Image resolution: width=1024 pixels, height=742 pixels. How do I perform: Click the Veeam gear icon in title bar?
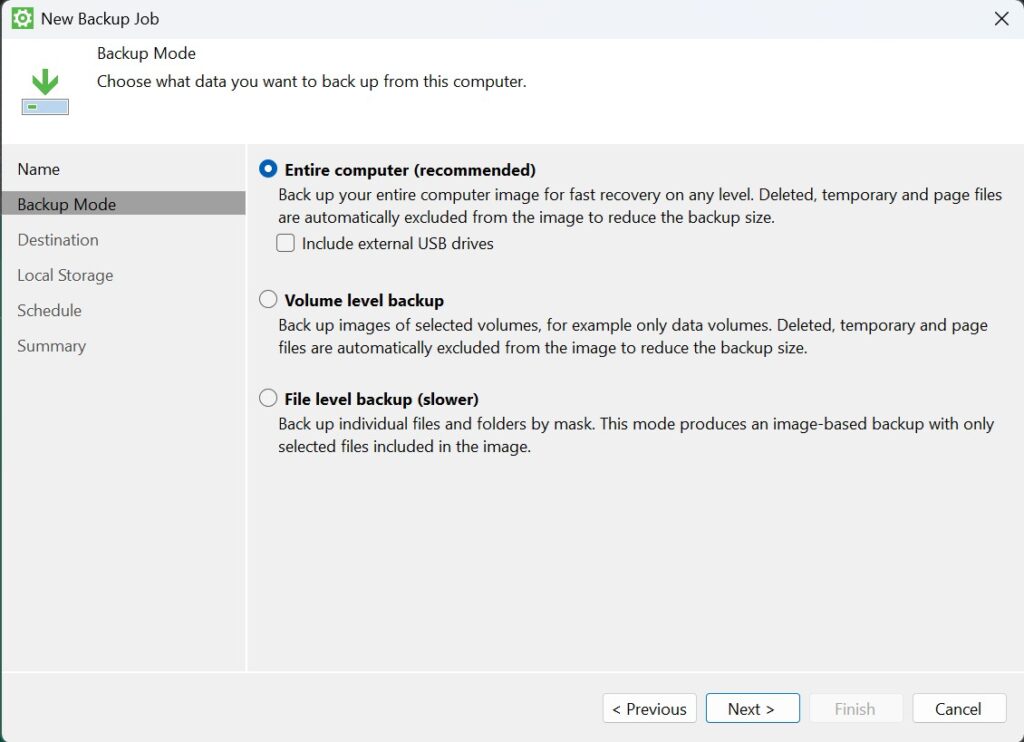(22, 18)
